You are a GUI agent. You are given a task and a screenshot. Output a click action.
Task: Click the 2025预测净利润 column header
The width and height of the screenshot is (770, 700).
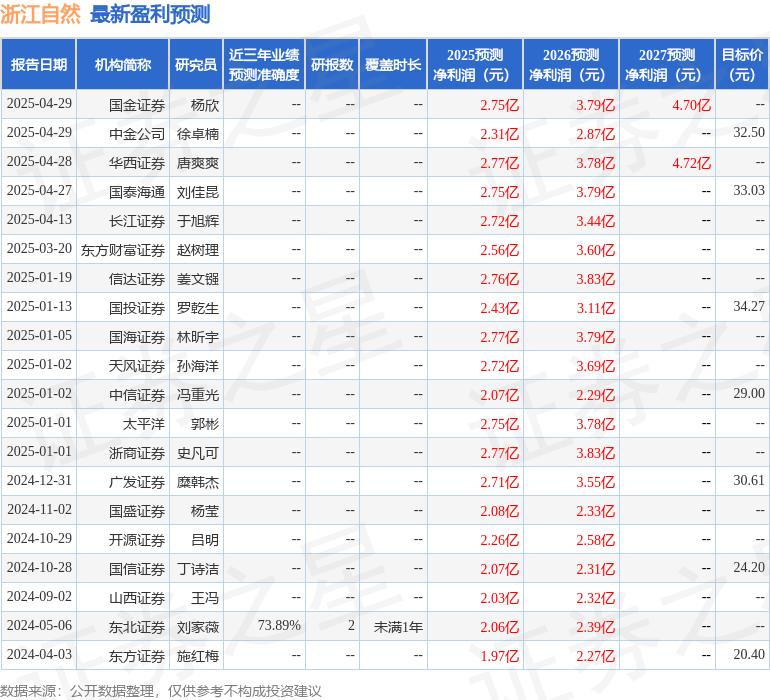pyautogui.click(x=474, y=65)
